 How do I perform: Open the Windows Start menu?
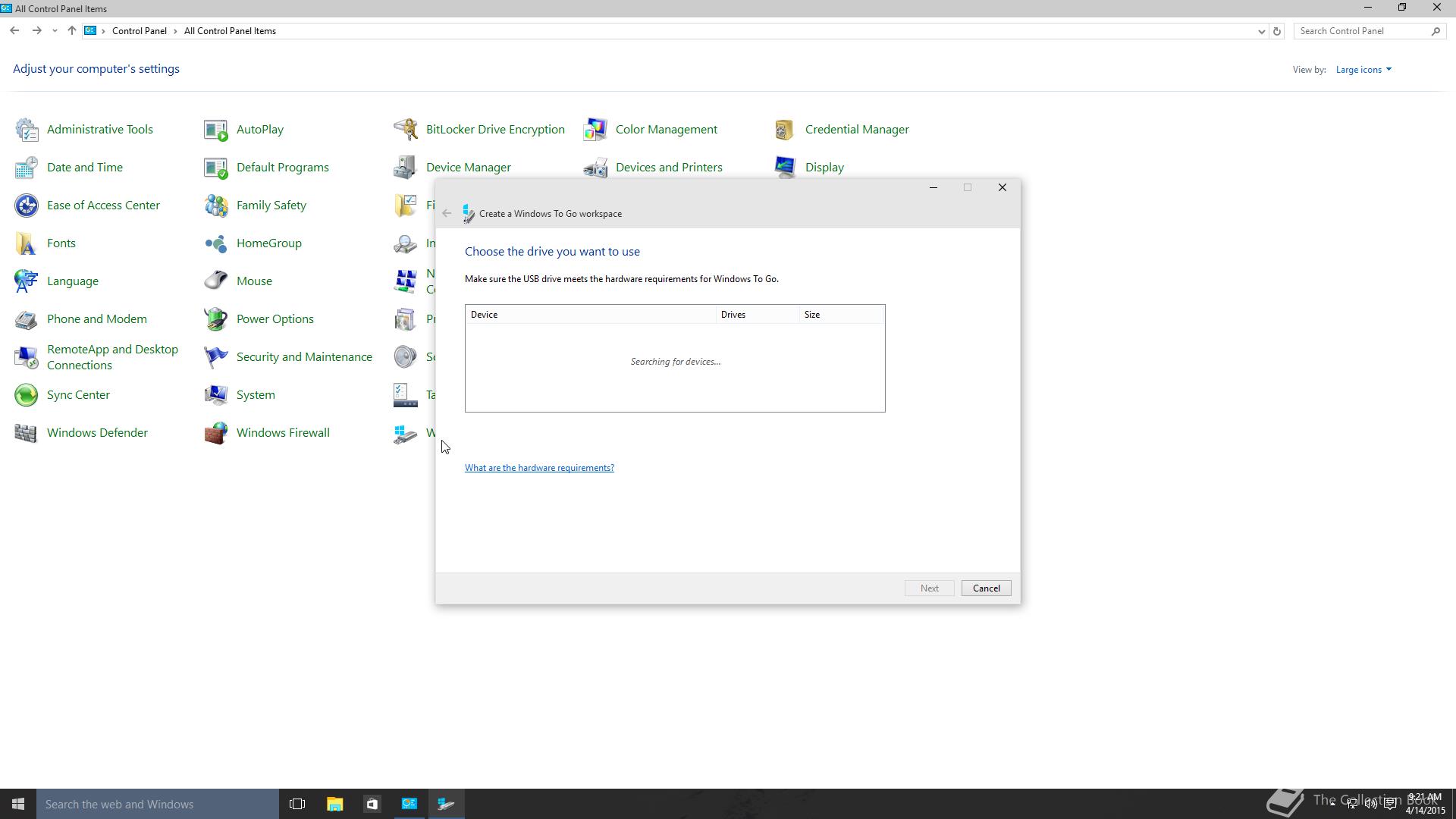[x=18, y=804]
